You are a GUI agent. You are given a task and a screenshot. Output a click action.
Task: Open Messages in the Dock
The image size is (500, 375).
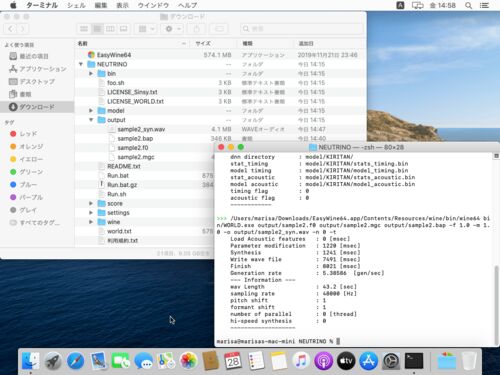(143, 361)
